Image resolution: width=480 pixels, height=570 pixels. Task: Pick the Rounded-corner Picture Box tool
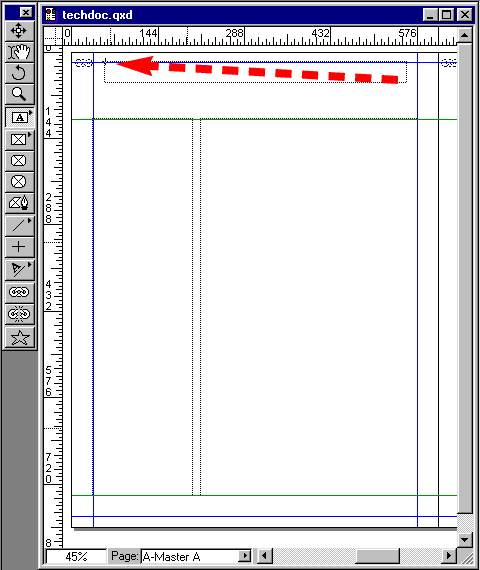point(20,161)
